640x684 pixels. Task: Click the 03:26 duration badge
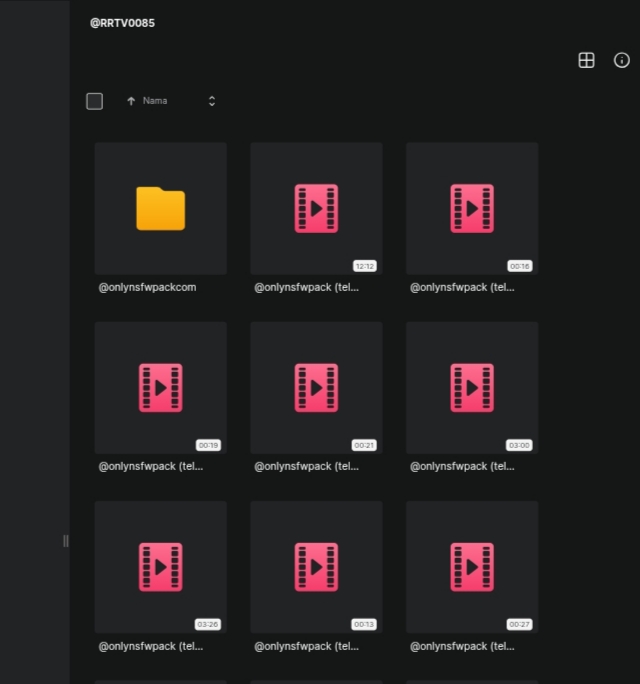click(208, 625)
